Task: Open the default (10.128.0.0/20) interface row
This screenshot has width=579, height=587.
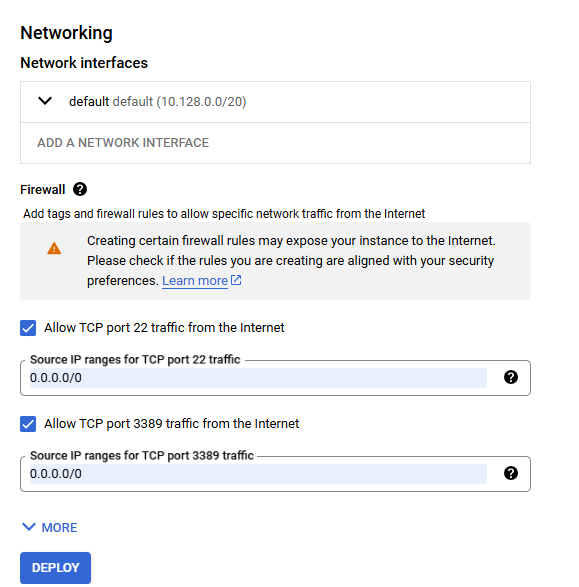Action: click(275, 102)
